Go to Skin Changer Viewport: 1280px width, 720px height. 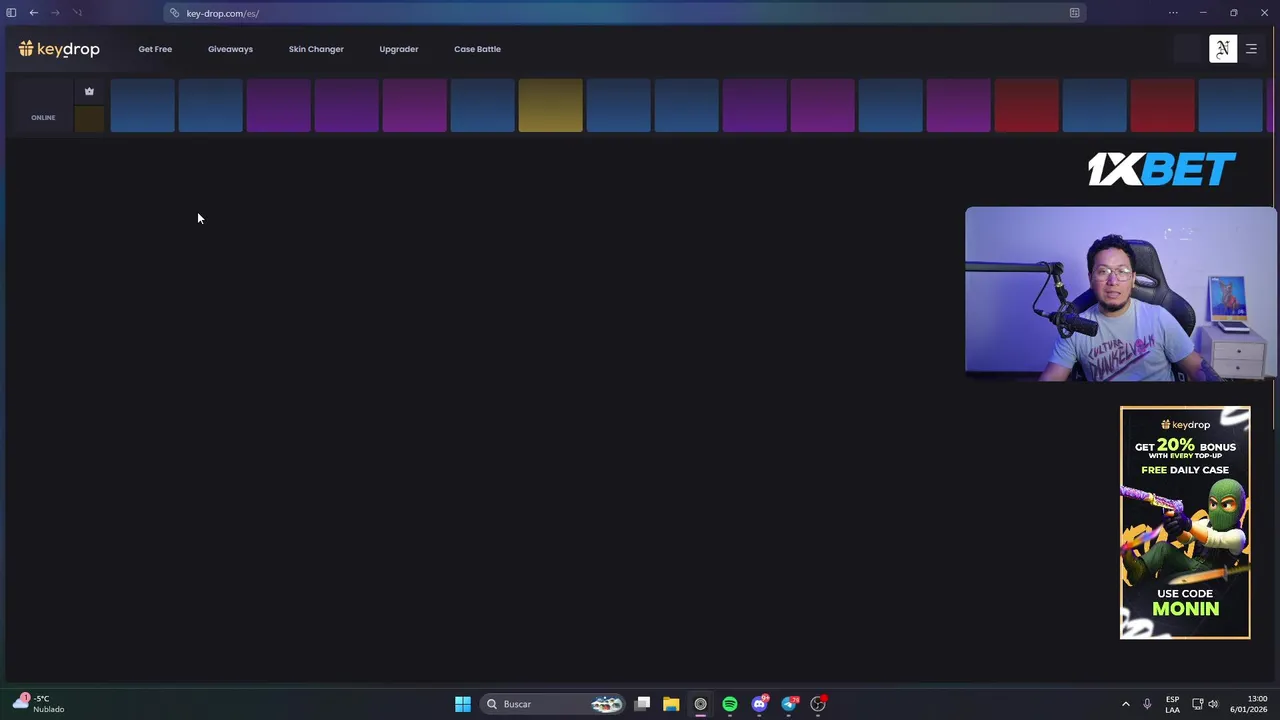pyautogui.click(x=316, y=49)
